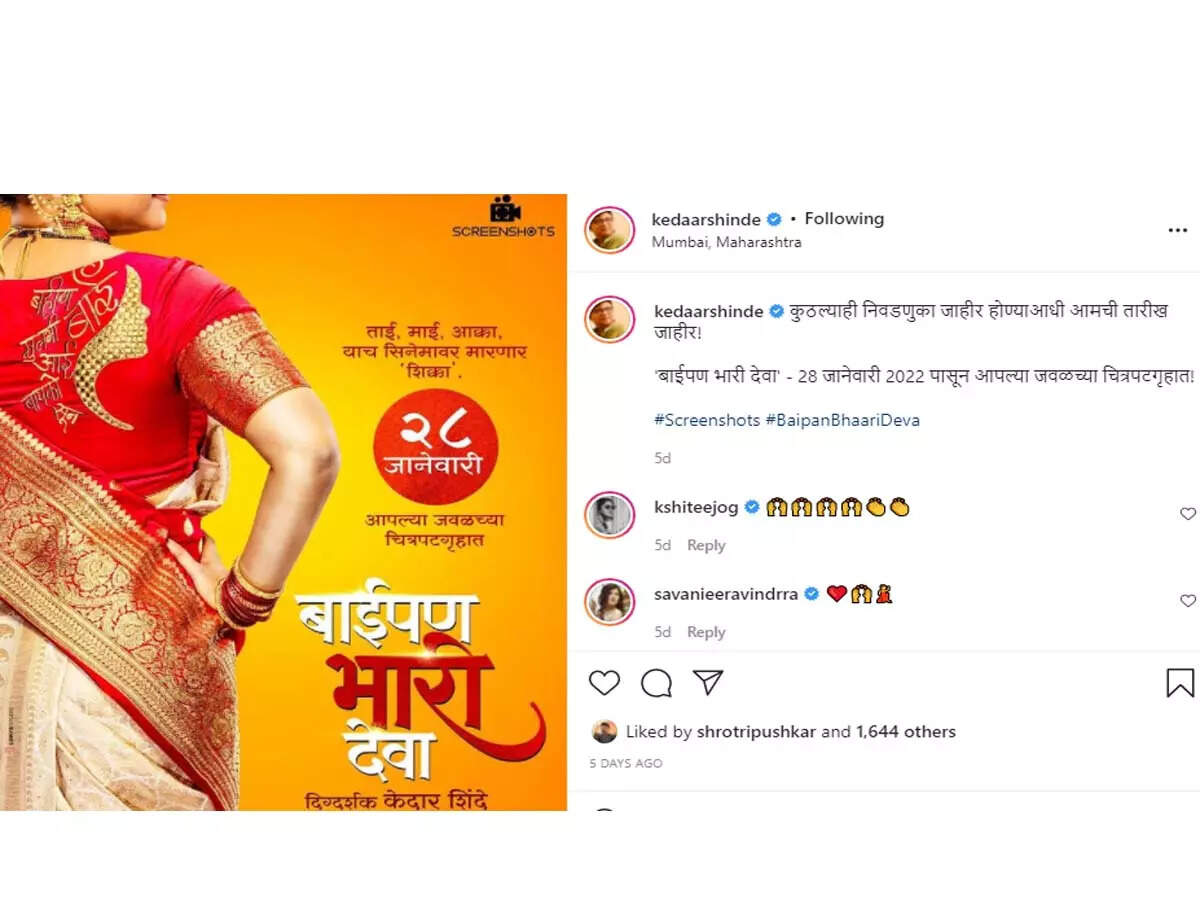The height and width of the screenshot is (900, 1200).
Task: Click the movie poster image
Action: click(x=283, y=502)
